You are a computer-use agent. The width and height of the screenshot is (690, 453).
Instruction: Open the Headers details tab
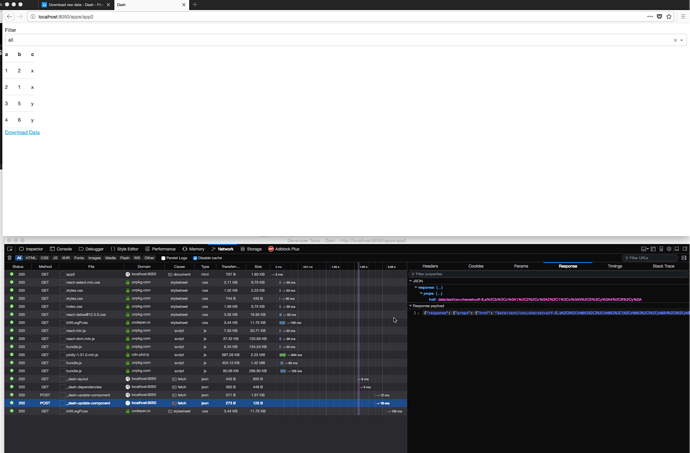(x=430, y=266)
